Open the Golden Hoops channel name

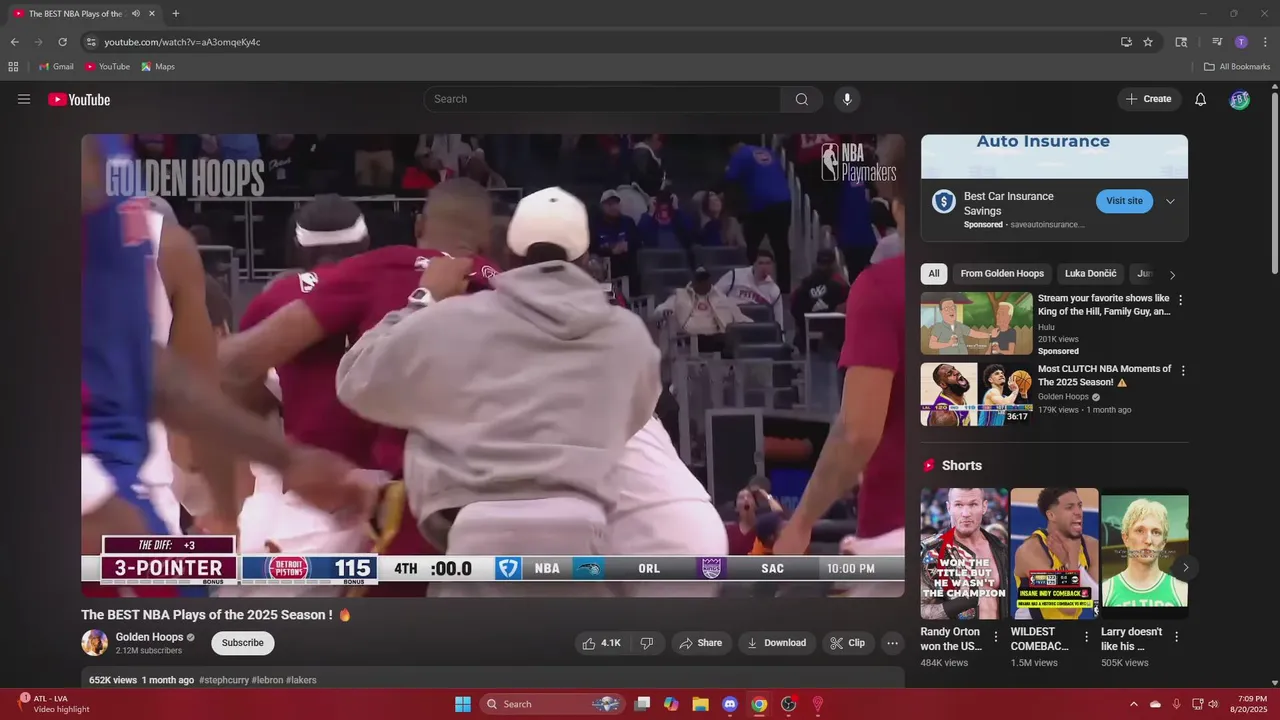pos(149,637)
